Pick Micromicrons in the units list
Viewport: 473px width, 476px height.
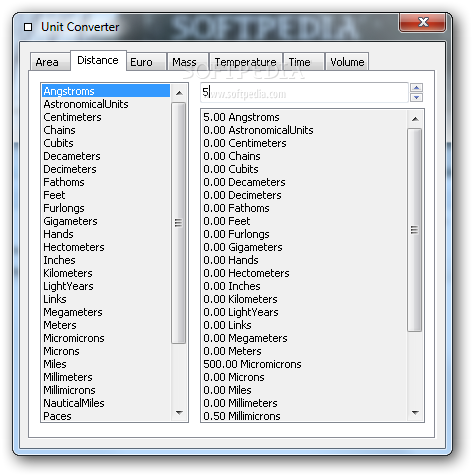pyautogui.click(x=106, y=338)
